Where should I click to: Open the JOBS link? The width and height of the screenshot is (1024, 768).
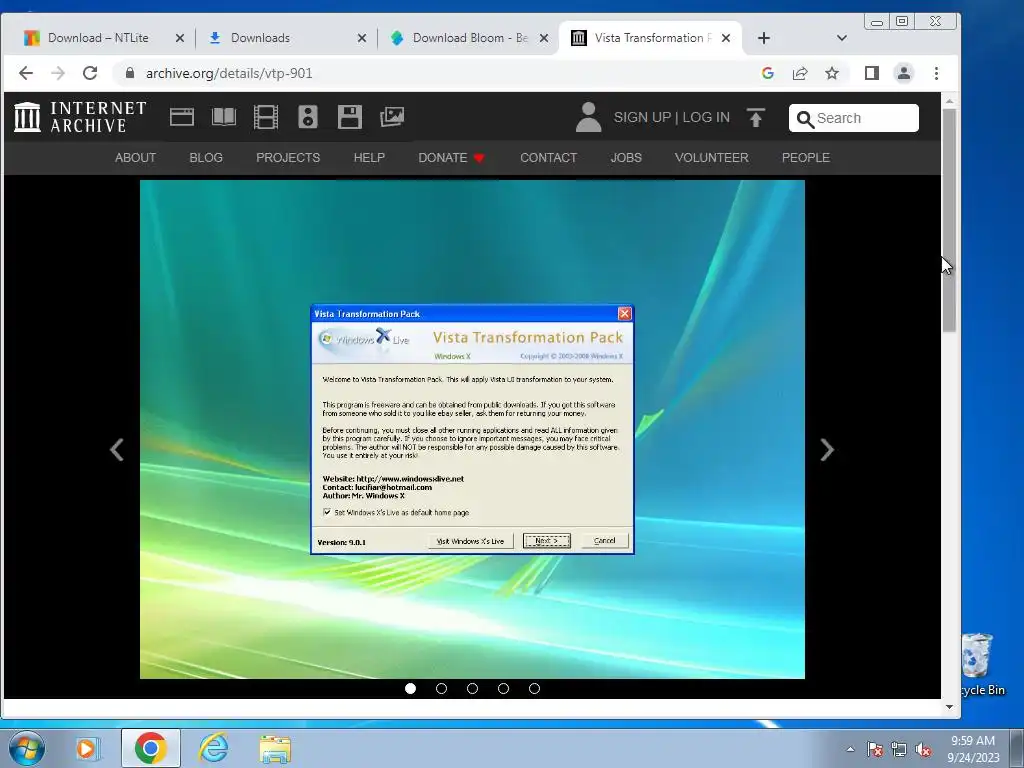[626, 157]
